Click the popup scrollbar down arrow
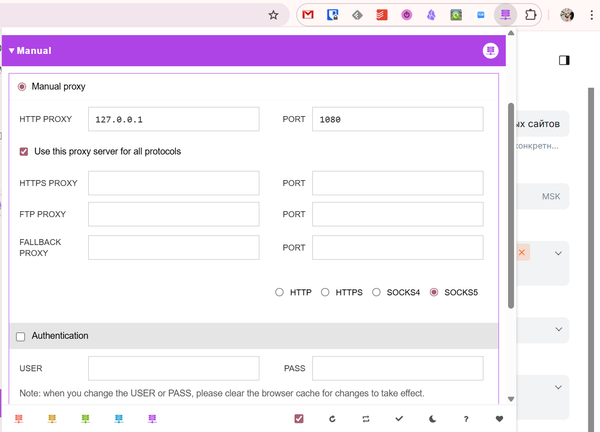The image size is (600, 432). [511, 399]
